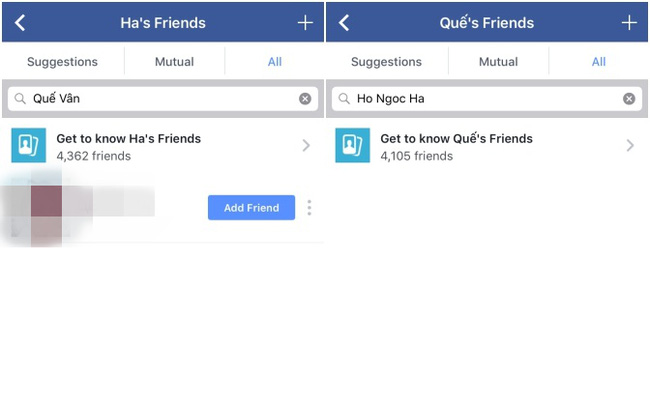
Task: Open the chevron next to Get to know Quế's Friends
Action: click(630, 145)
